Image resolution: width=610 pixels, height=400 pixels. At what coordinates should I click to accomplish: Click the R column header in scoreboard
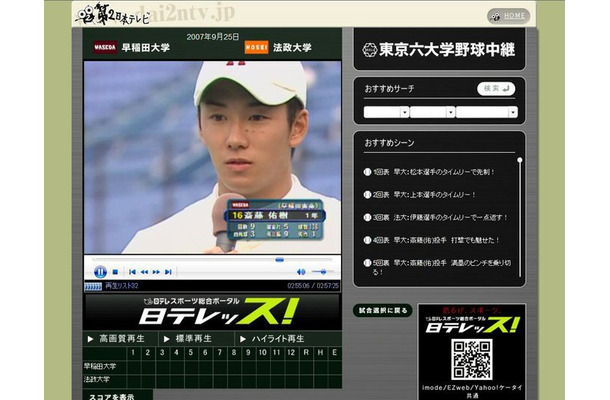tap(306, 353)
